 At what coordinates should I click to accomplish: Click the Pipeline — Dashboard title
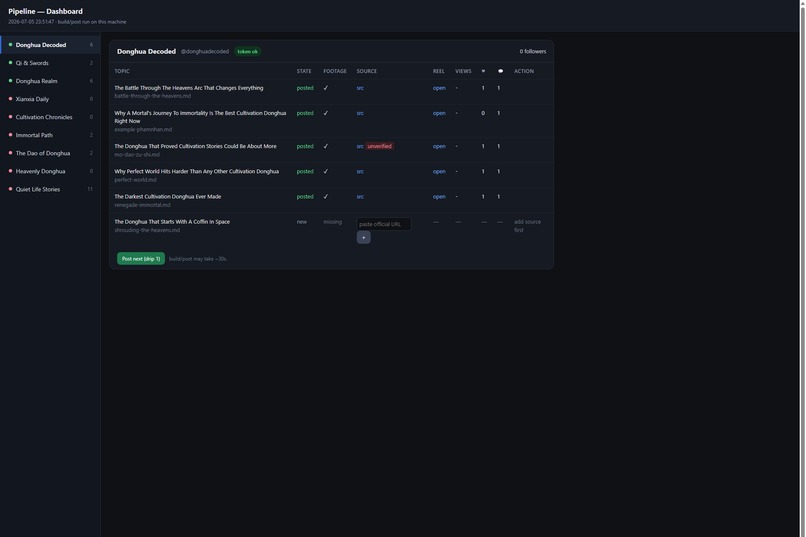tap(45, 11)
